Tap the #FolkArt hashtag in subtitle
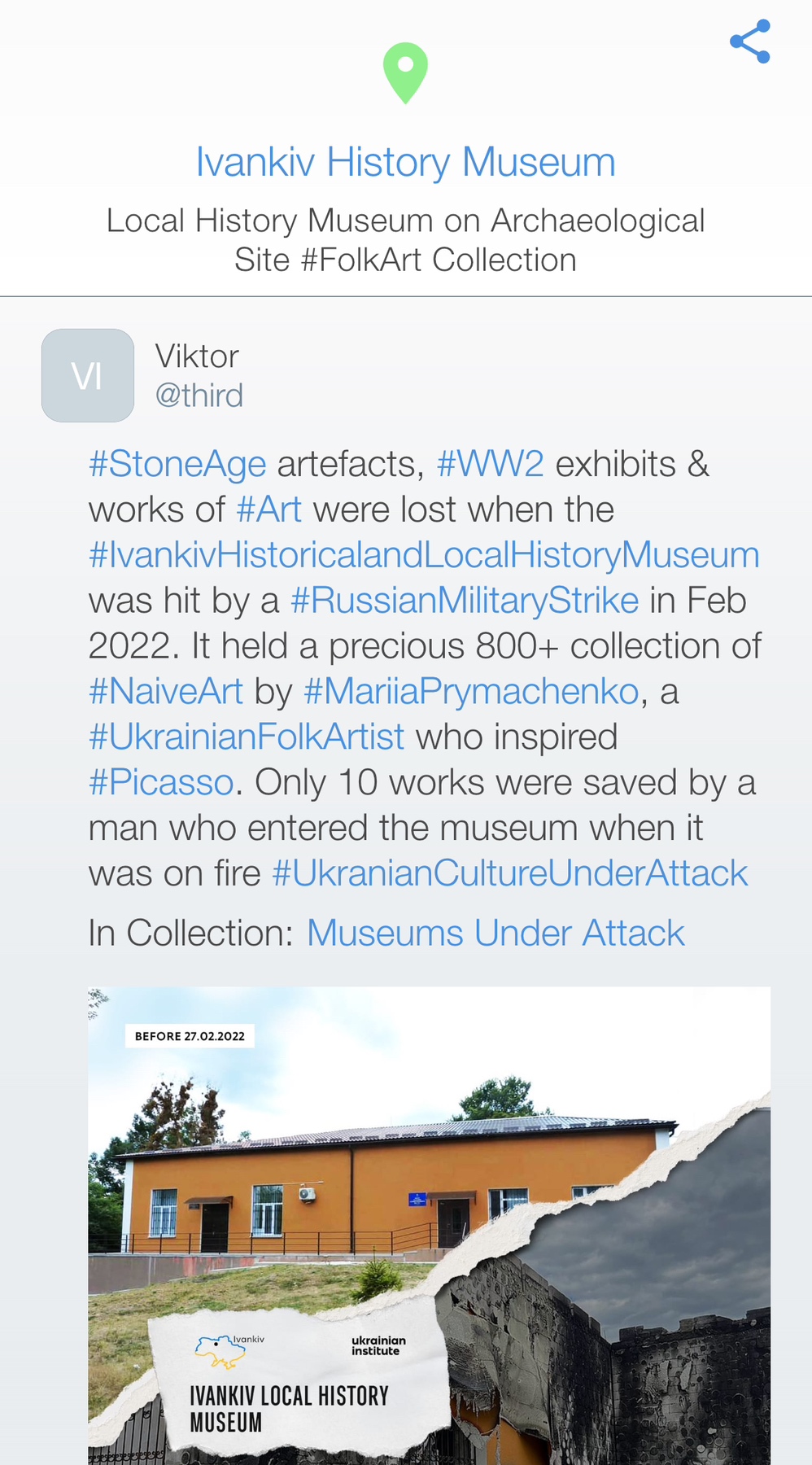Viewport: 812px width, 1465px height. (364, 260)
